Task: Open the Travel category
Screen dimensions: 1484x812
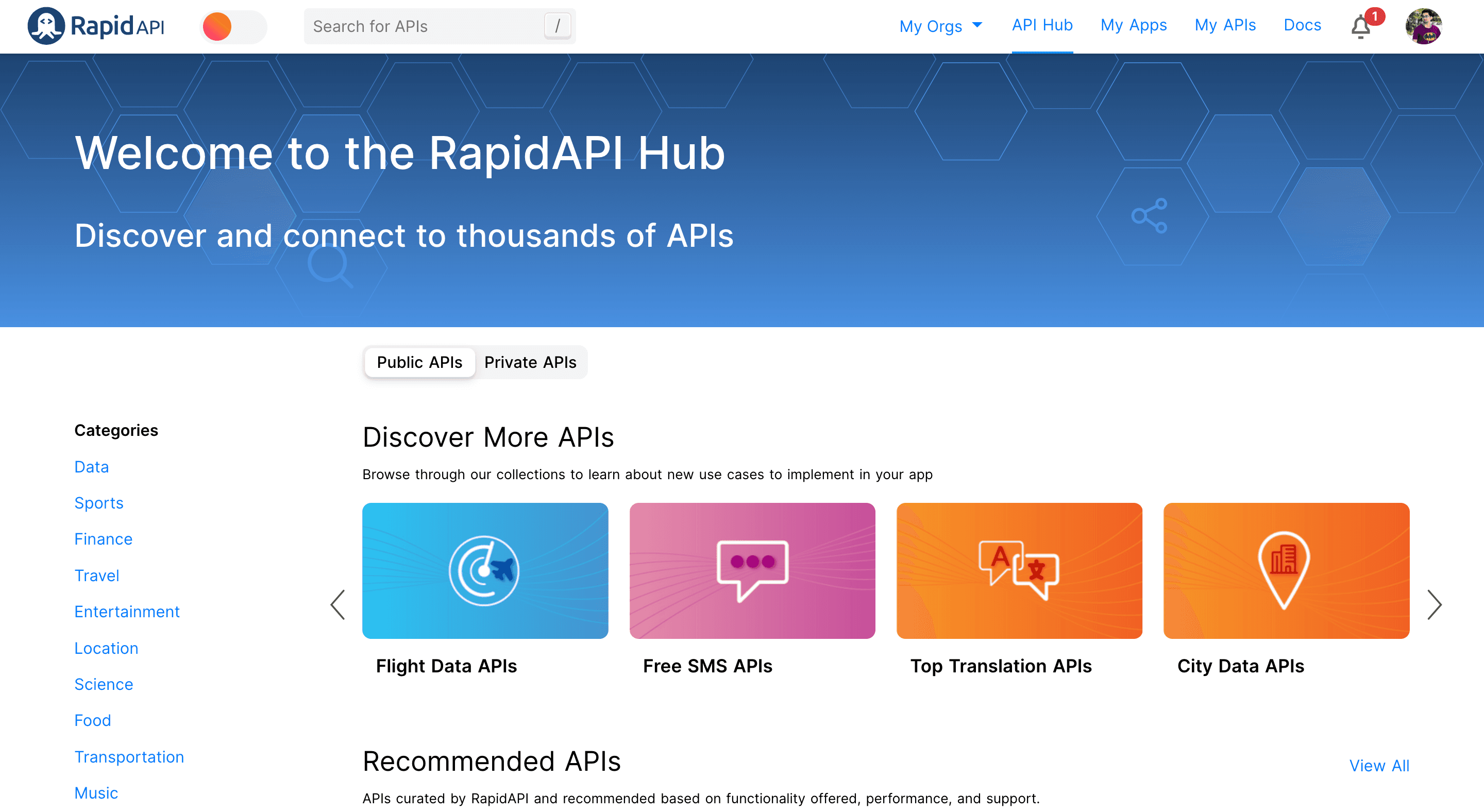Action: pyautogui.click(x=97, y=576)
